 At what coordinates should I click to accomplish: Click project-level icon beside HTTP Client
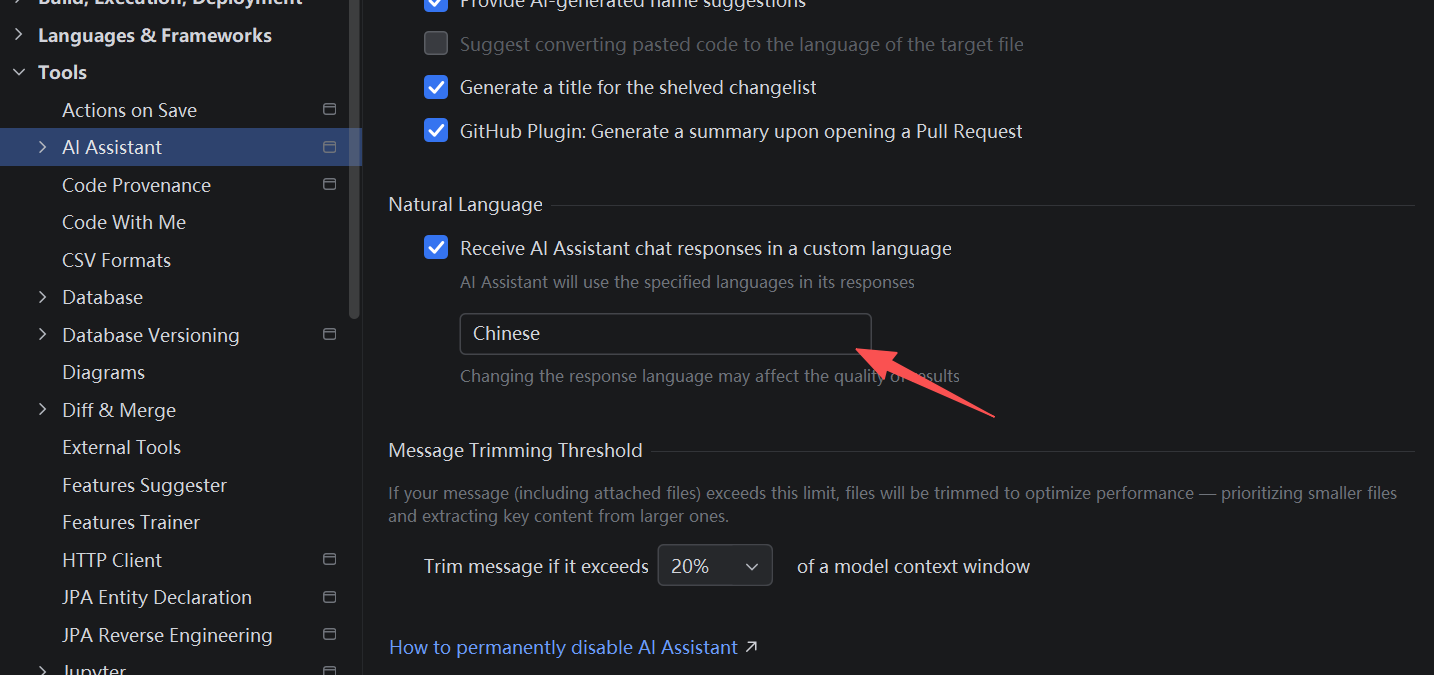click(329, 559)
